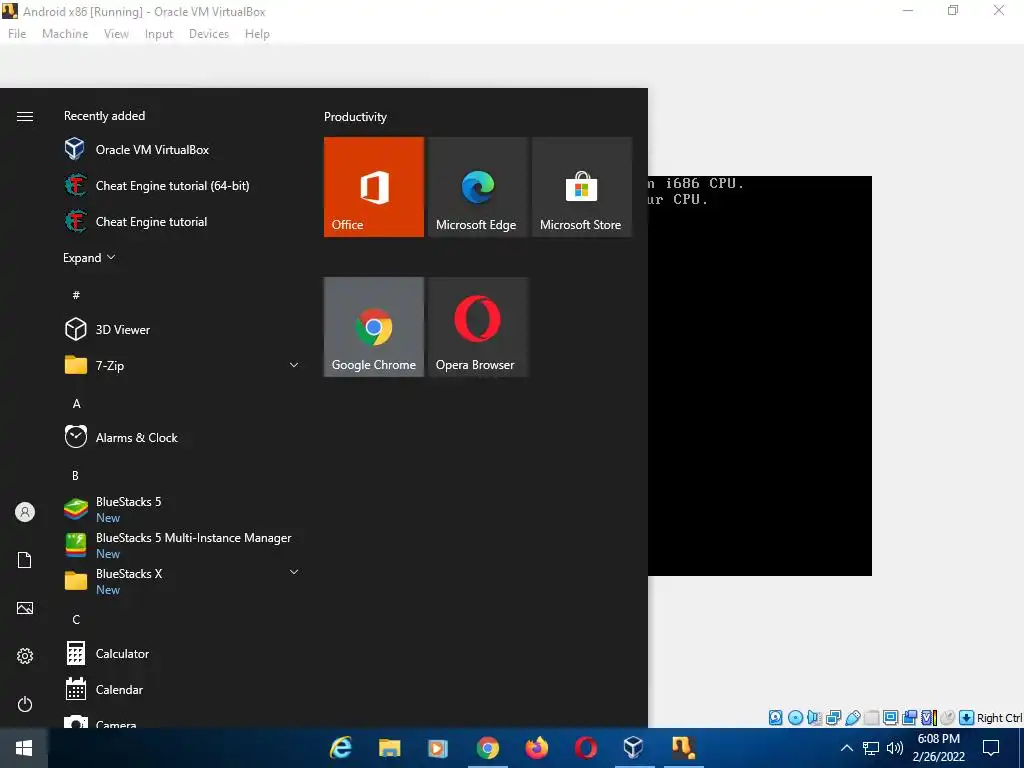Expand the Recently added list
The width and height of the screenshot is (1024, 768).
(89, 257)
